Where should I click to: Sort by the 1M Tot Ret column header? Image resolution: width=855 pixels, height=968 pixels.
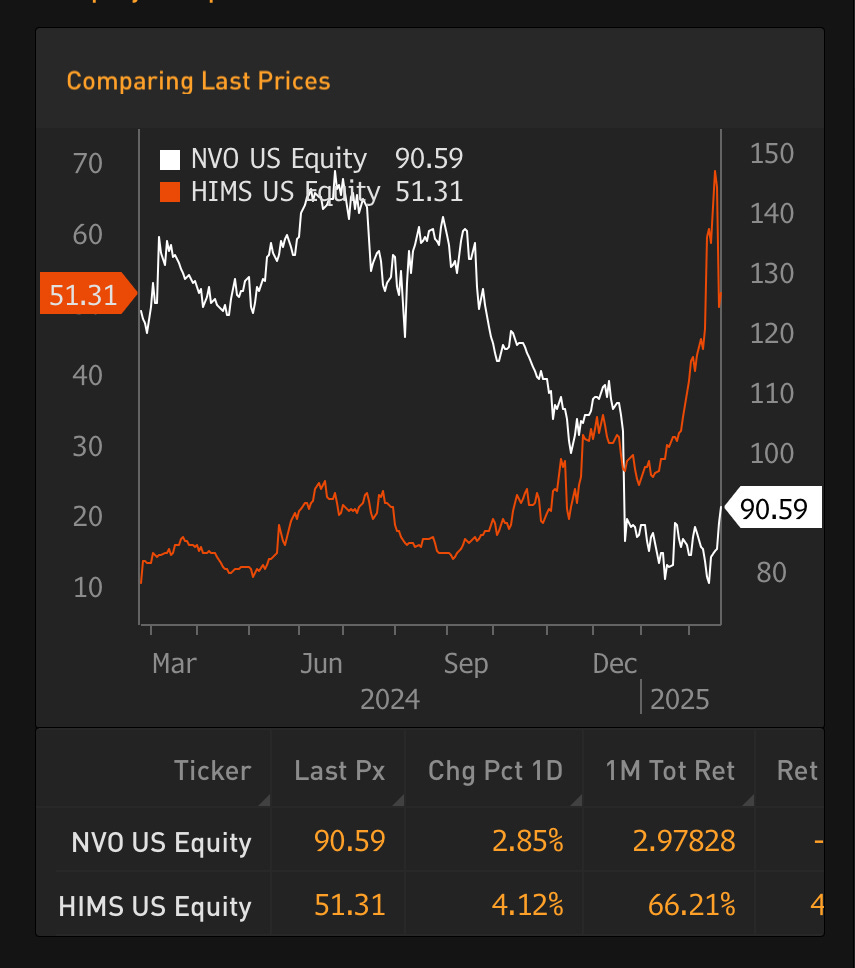click(x=670, y=770)
